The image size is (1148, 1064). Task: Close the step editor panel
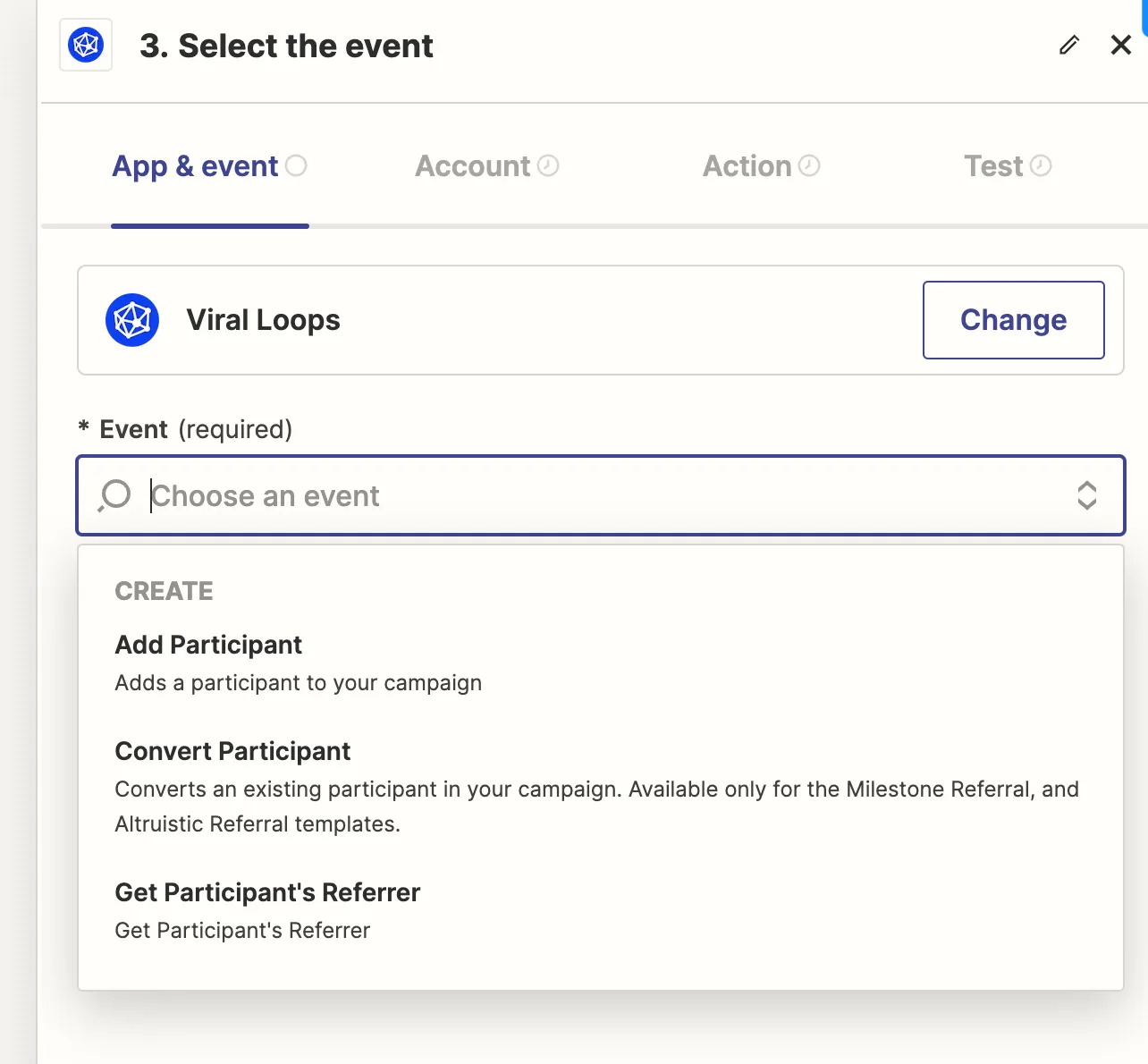tap(1121, 45)
